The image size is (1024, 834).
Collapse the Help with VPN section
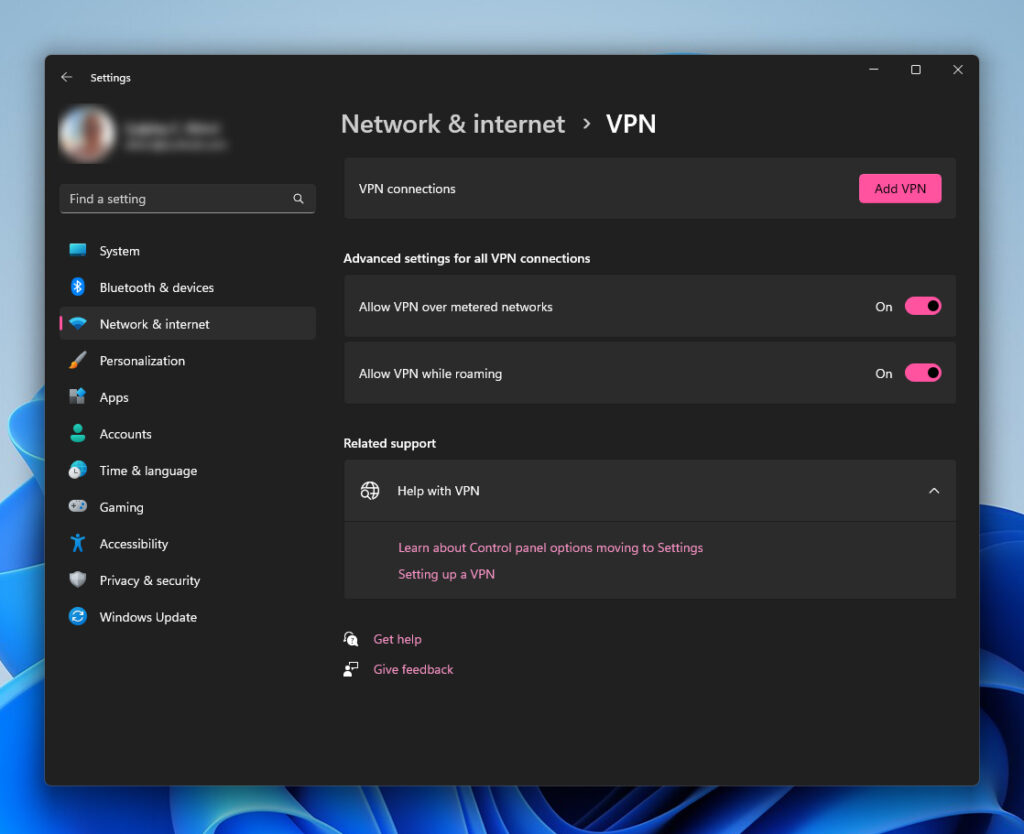click(x=933, y=491)
